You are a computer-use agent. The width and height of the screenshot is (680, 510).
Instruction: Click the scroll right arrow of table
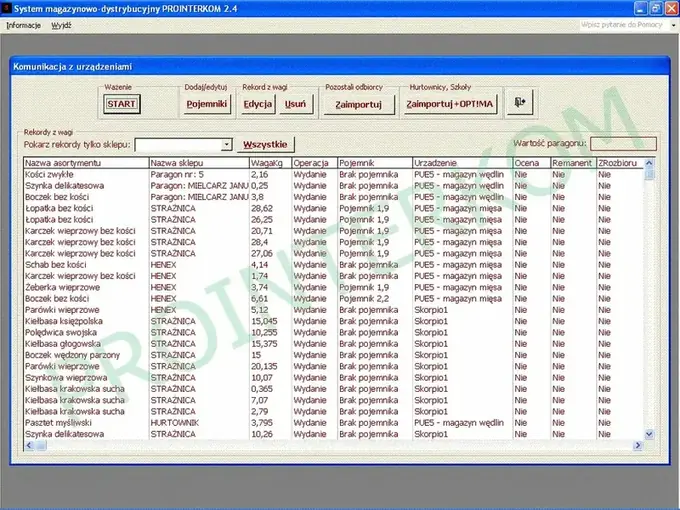point(638,445)
